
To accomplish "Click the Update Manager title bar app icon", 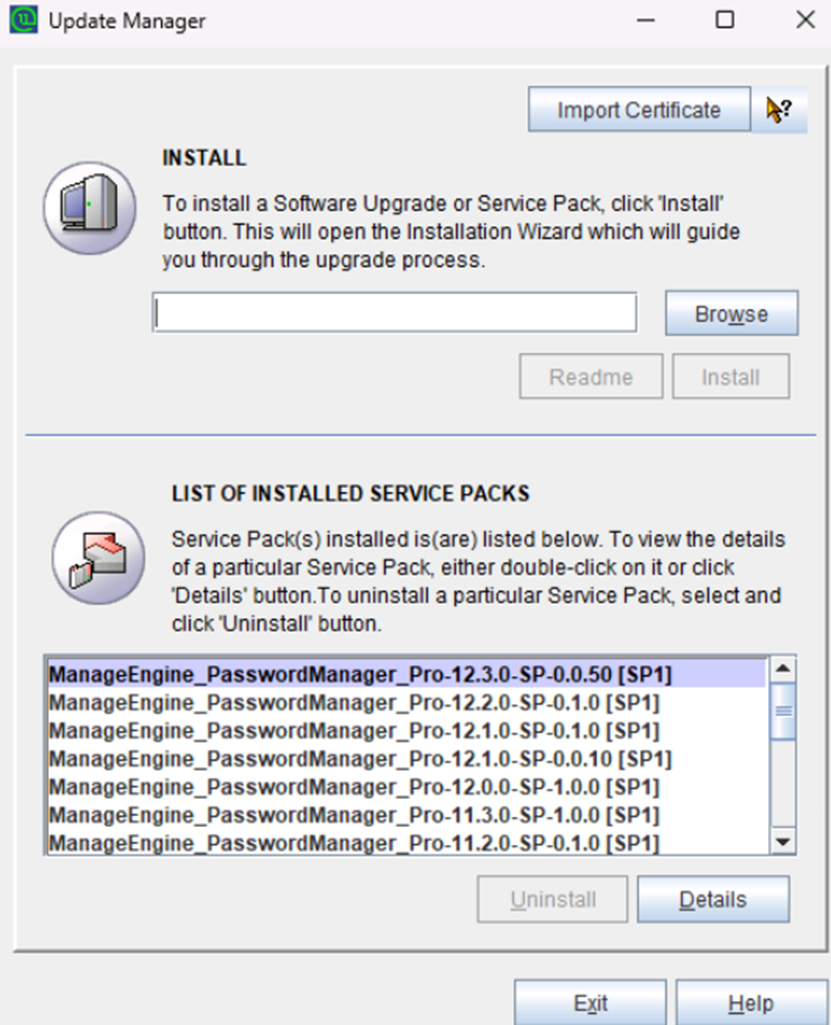I will pos(24,20).
